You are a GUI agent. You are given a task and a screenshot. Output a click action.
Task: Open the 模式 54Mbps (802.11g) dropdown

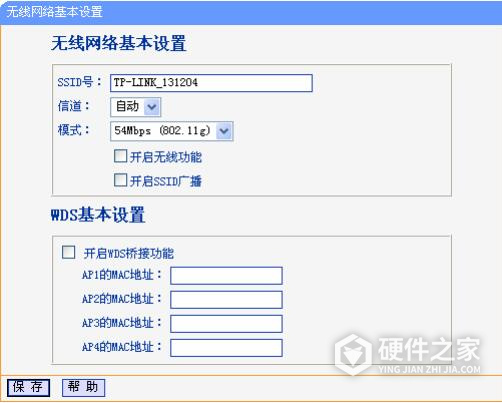pos(171,131)
